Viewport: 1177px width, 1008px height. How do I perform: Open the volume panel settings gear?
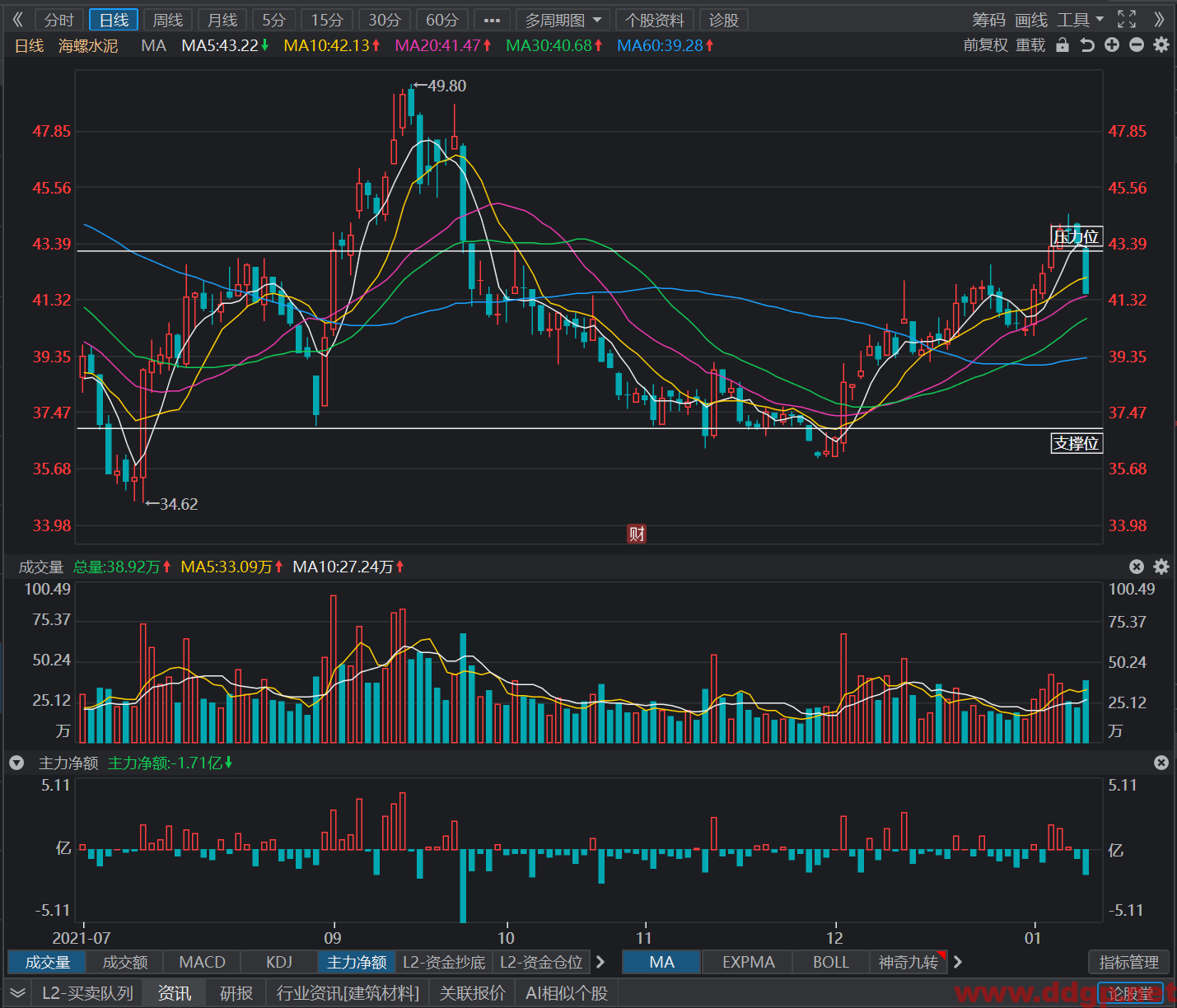(x=1161, y=567)
